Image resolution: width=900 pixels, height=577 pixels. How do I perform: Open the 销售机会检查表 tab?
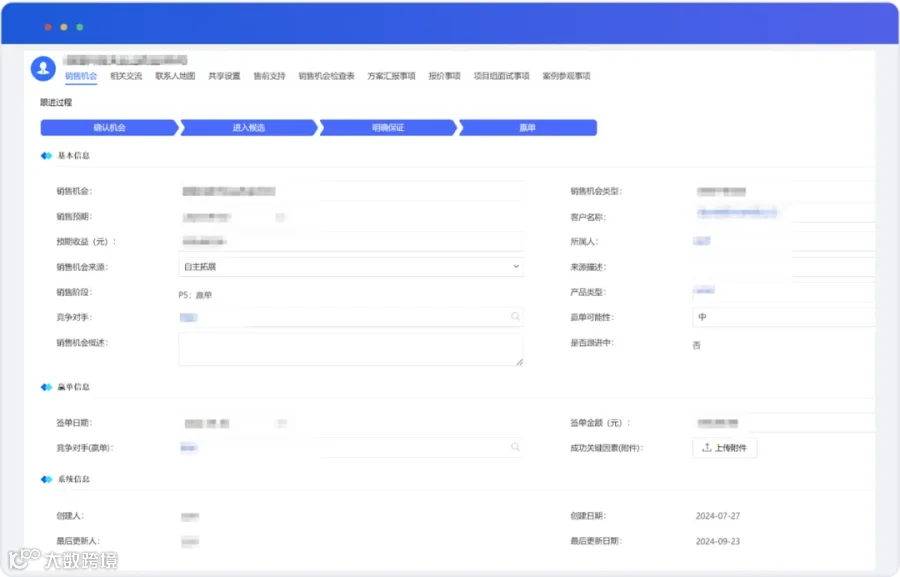[327, 76]
